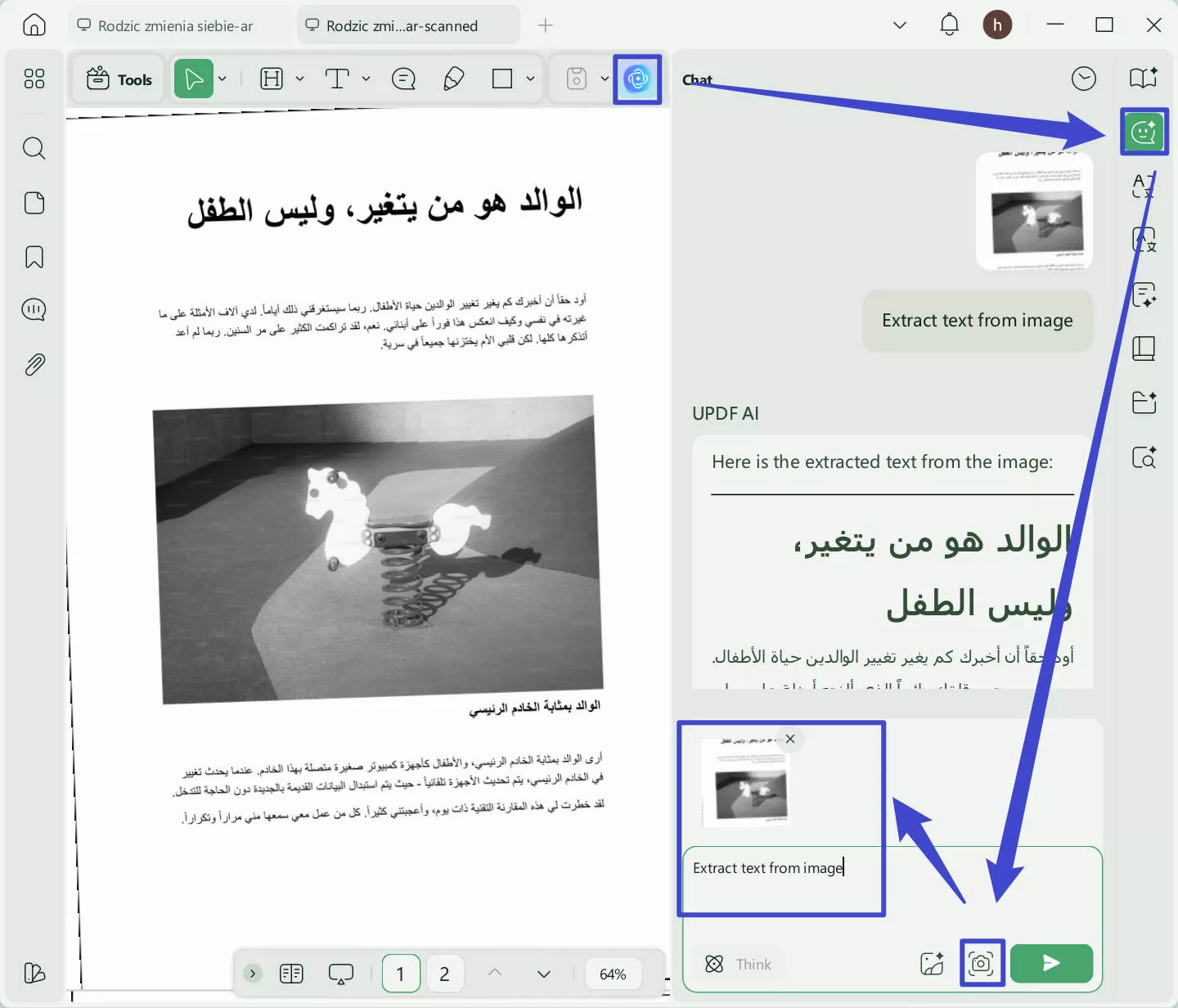Screen dimensions: 1178x1008
Task: Open the search tool in left sidebar
Action: [34, 148]
